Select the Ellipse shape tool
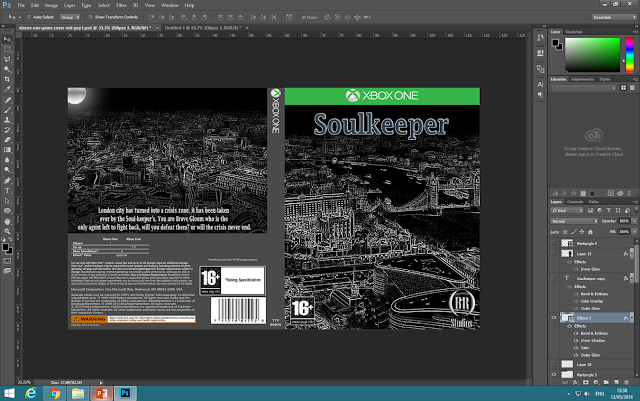The height and width of the screenshot is (401, 640). click(x=7, y=211)
